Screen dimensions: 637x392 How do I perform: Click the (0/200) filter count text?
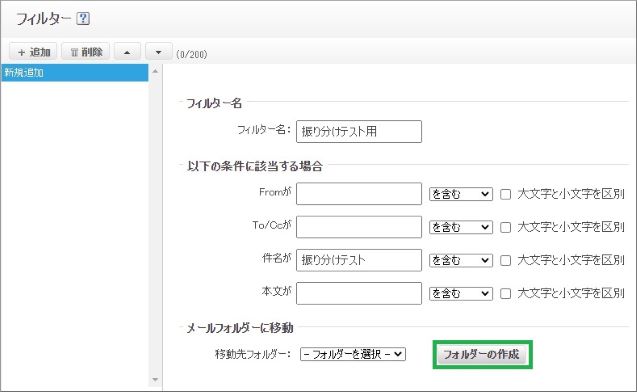click(x=192, y=54)
